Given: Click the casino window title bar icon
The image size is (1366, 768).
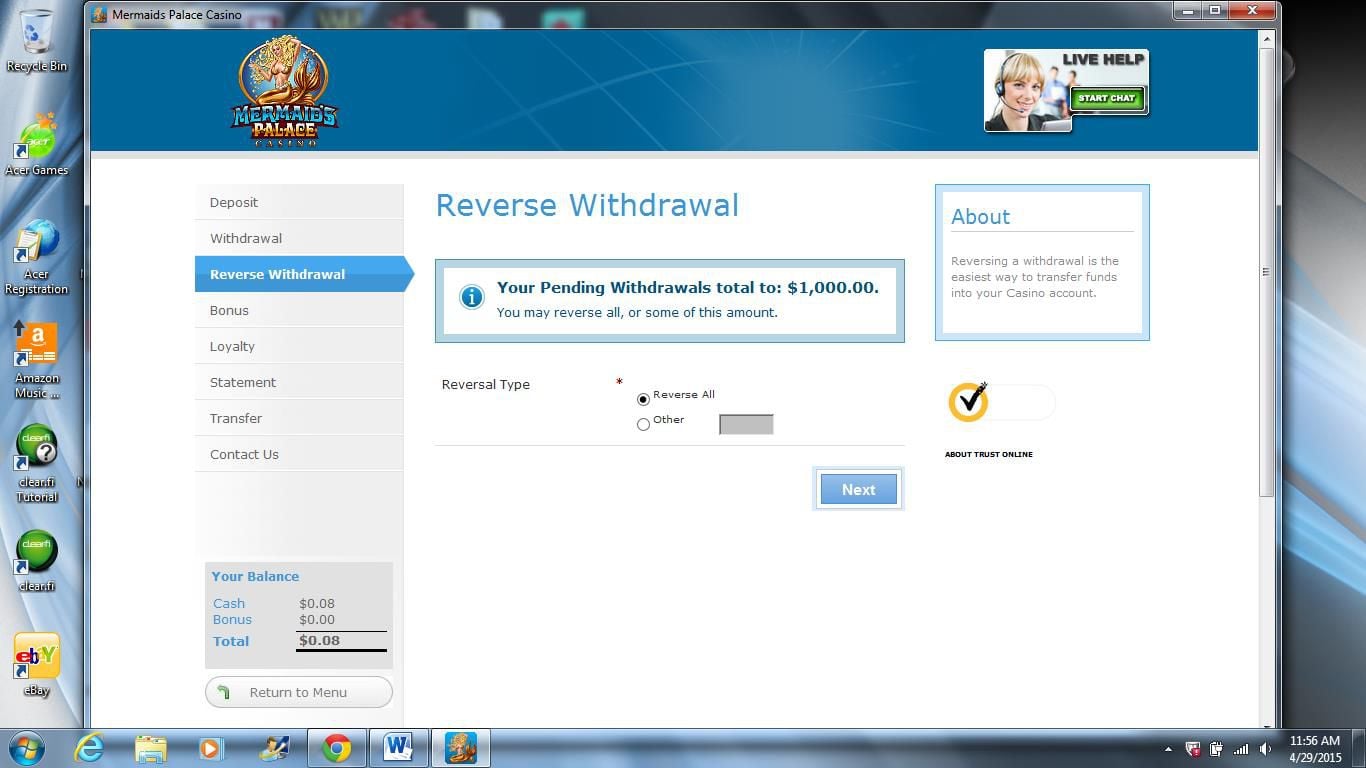Looking at the screenshot, I should point(99,15).
